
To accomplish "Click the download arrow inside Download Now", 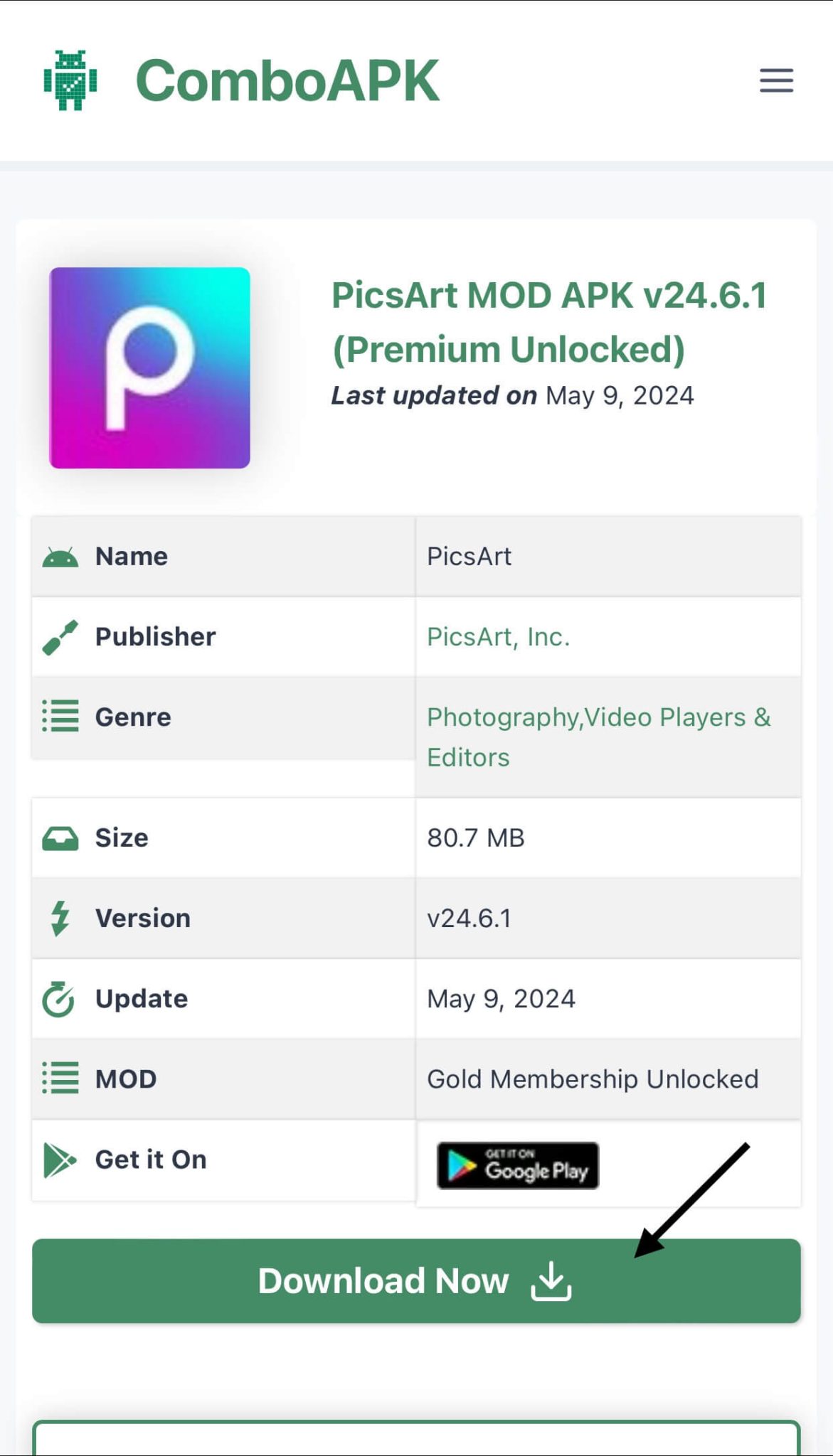I will tap(551, 1280).
